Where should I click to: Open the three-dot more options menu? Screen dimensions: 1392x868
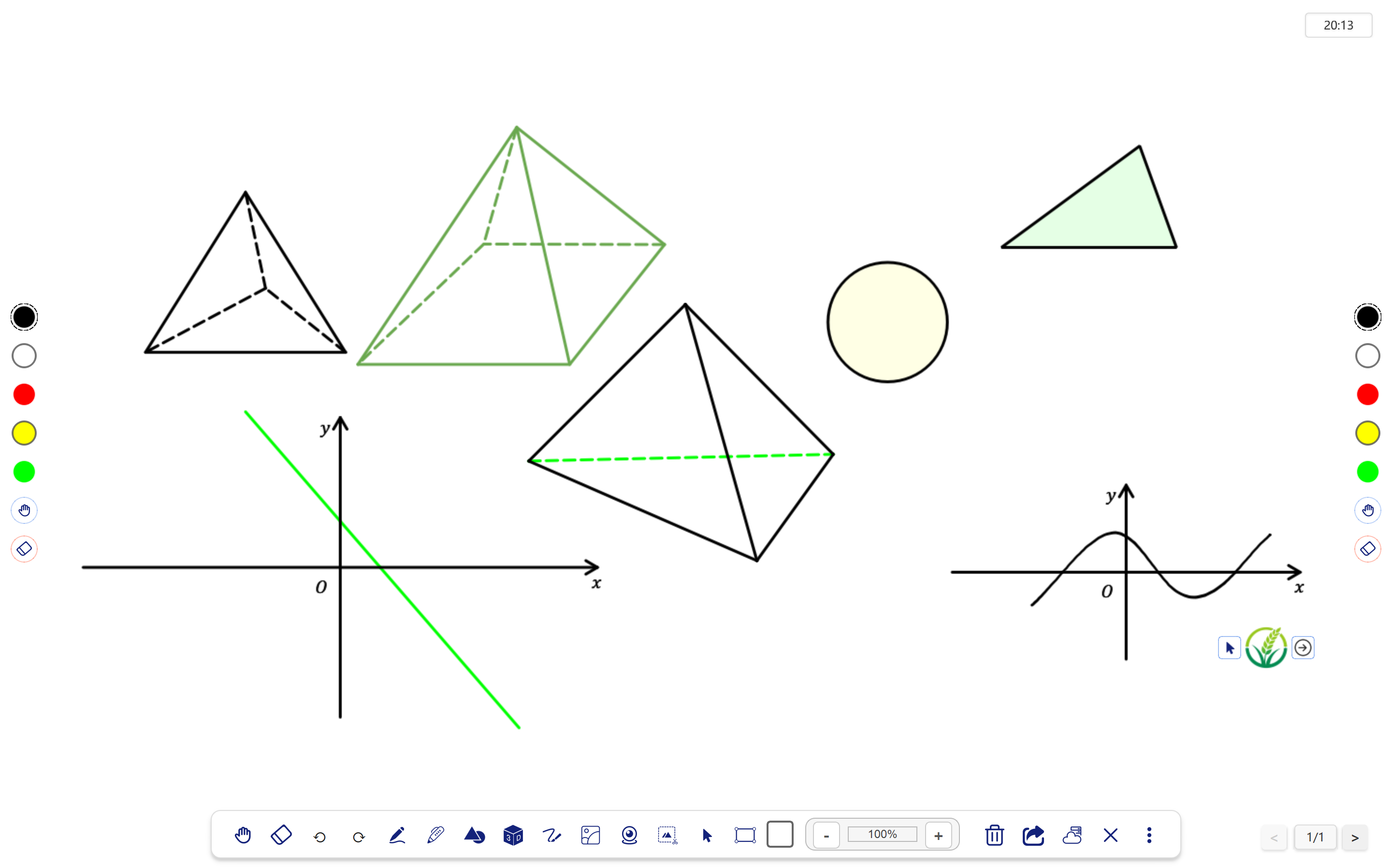1149,835
